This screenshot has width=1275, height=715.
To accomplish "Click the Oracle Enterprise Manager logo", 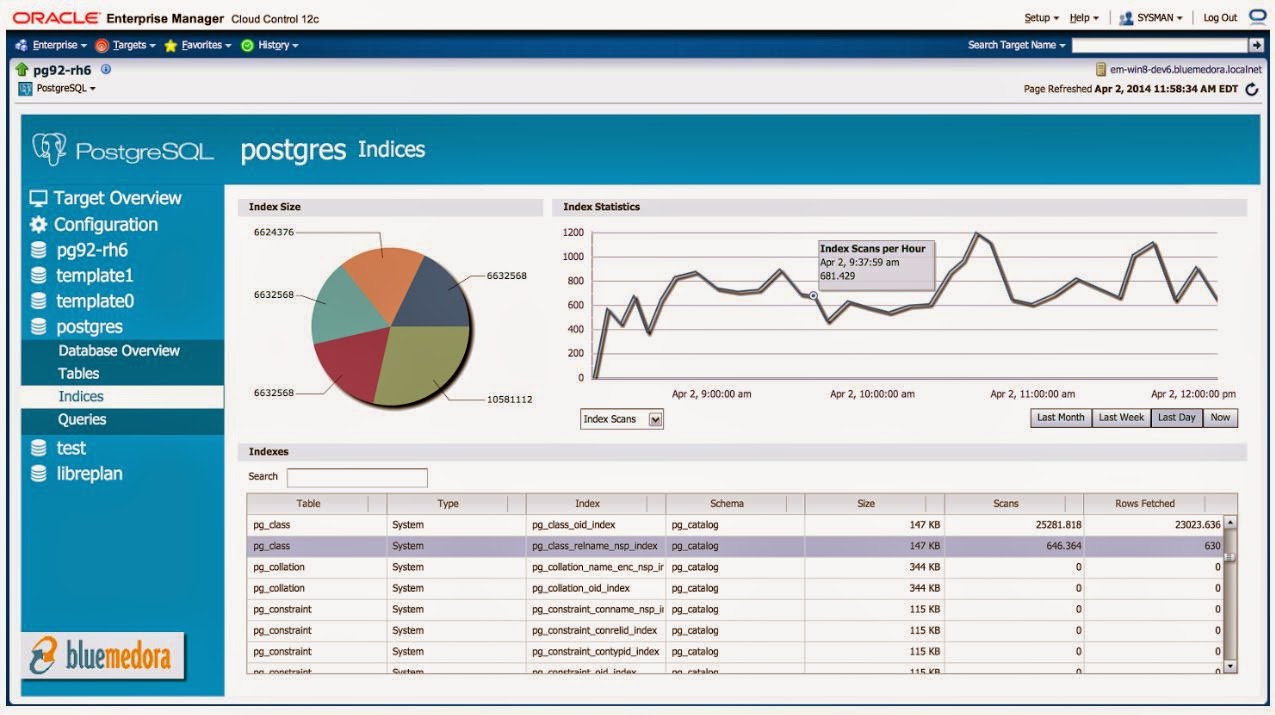I will pyautogui.click(x=166, y=18).
